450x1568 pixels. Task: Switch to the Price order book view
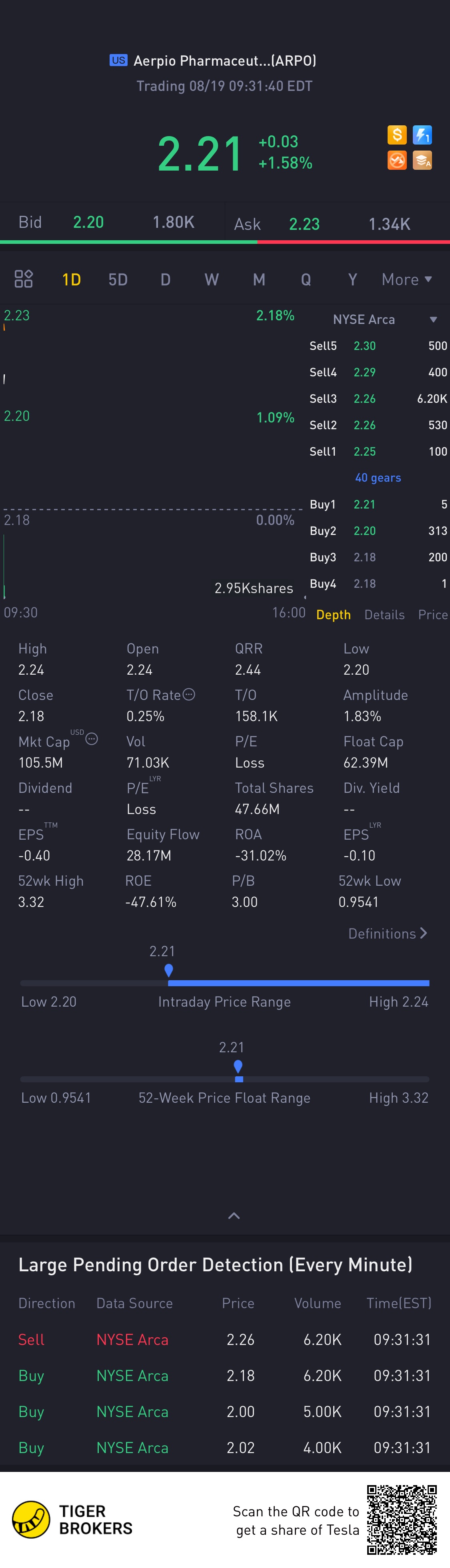click(432, 615)
